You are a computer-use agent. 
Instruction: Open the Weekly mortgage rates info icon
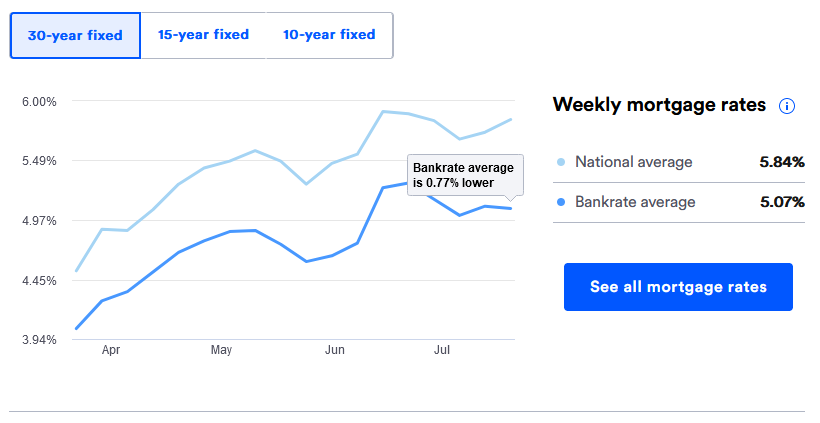click(787, 106)
